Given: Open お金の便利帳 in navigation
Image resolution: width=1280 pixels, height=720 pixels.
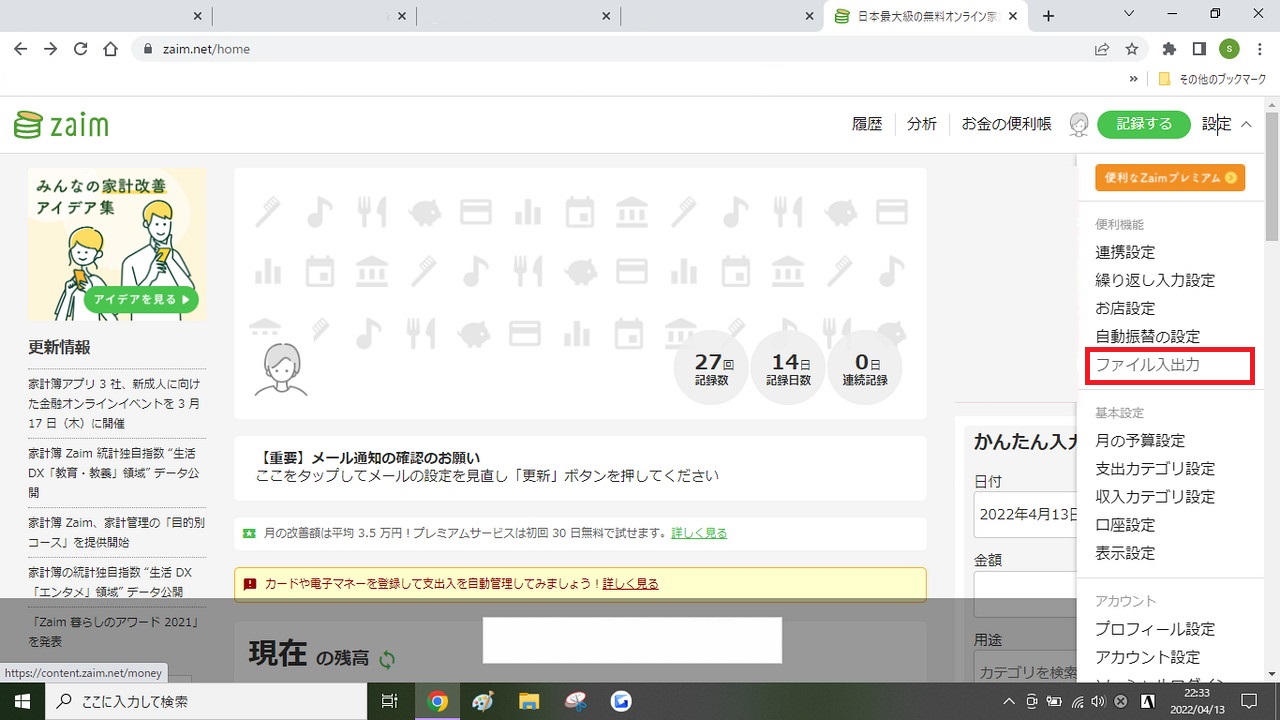Looking at the screenshot, I should (x=1006, y=124).
